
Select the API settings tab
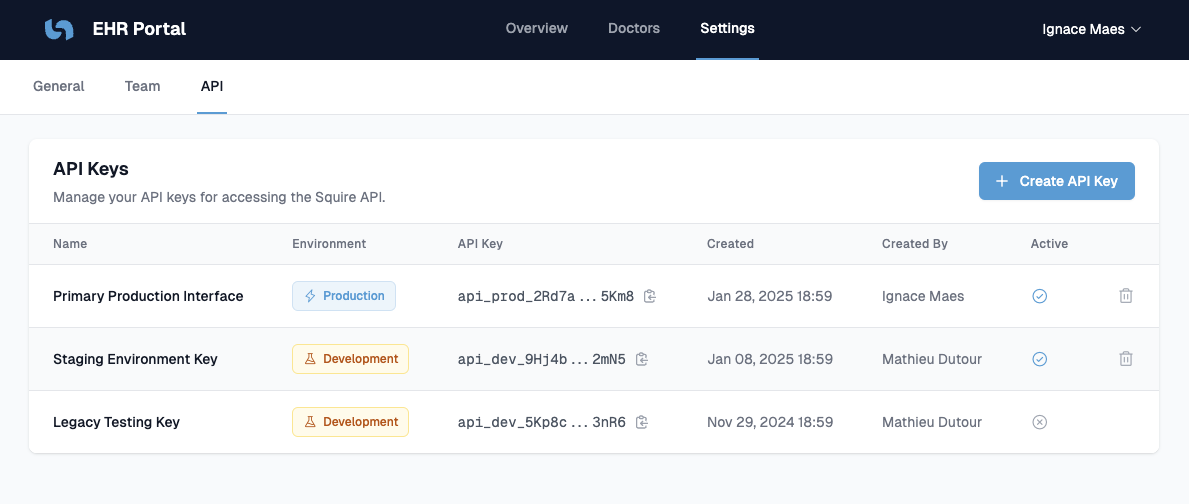(212, 86)
